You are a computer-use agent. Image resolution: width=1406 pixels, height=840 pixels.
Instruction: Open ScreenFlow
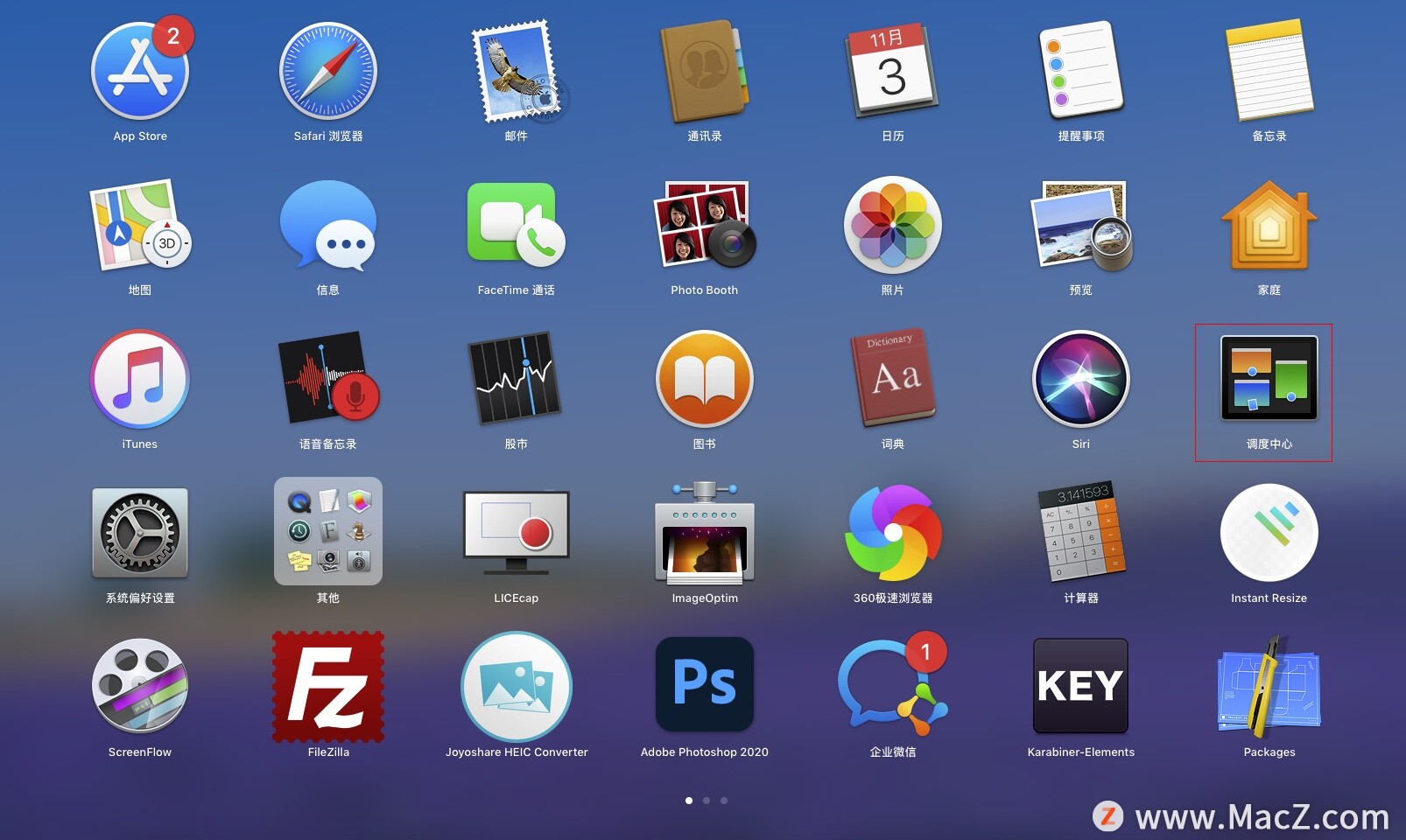[x=140, y=686]
